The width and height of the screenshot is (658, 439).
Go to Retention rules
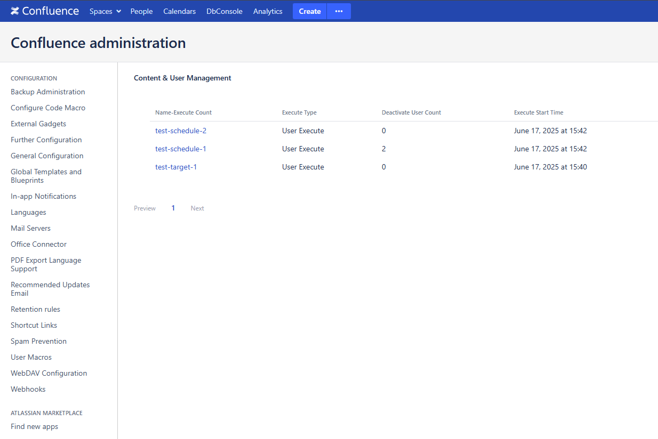(35, 309)
